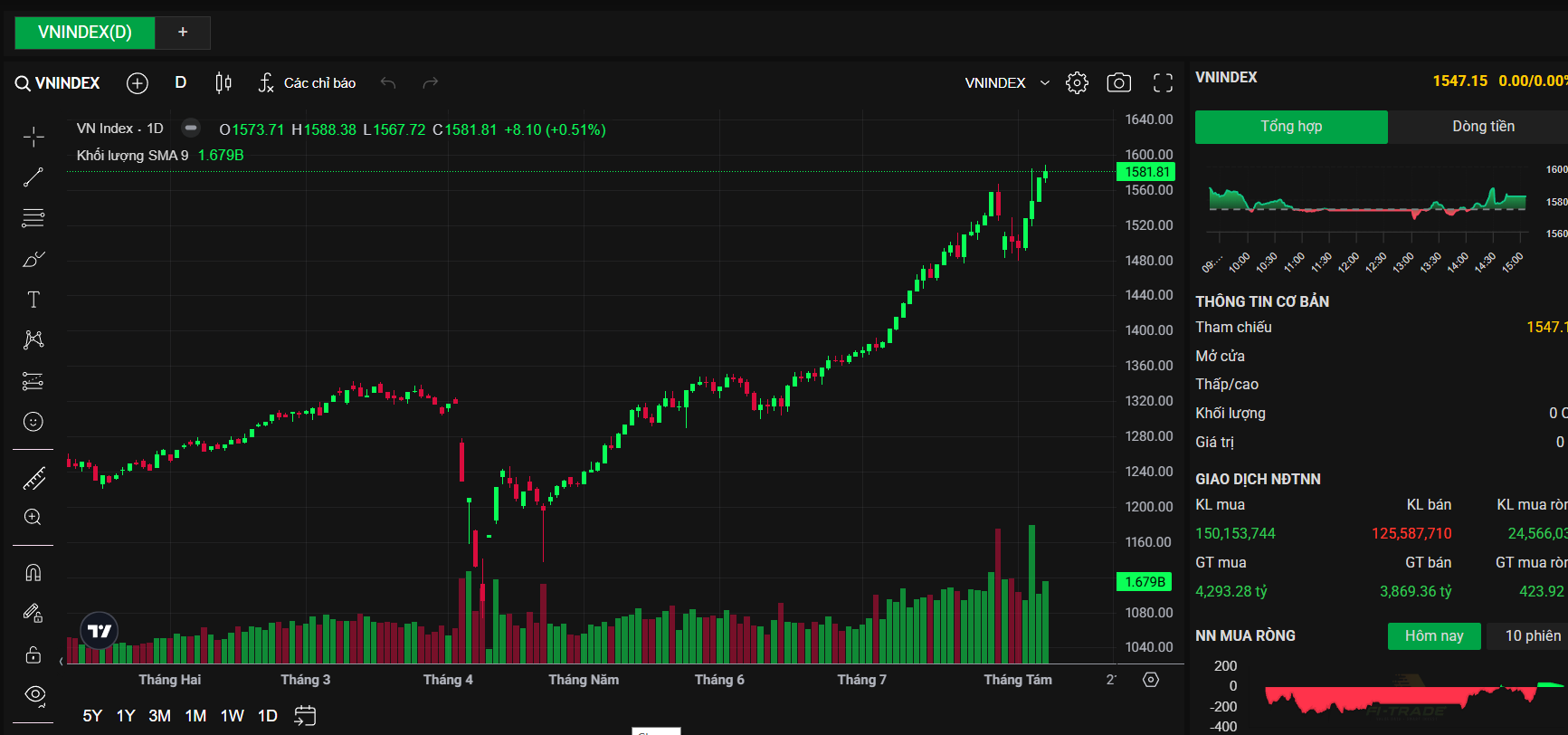Set chart range to 1Y
This screenshot has width=1568, height=735.
point(126,716)
